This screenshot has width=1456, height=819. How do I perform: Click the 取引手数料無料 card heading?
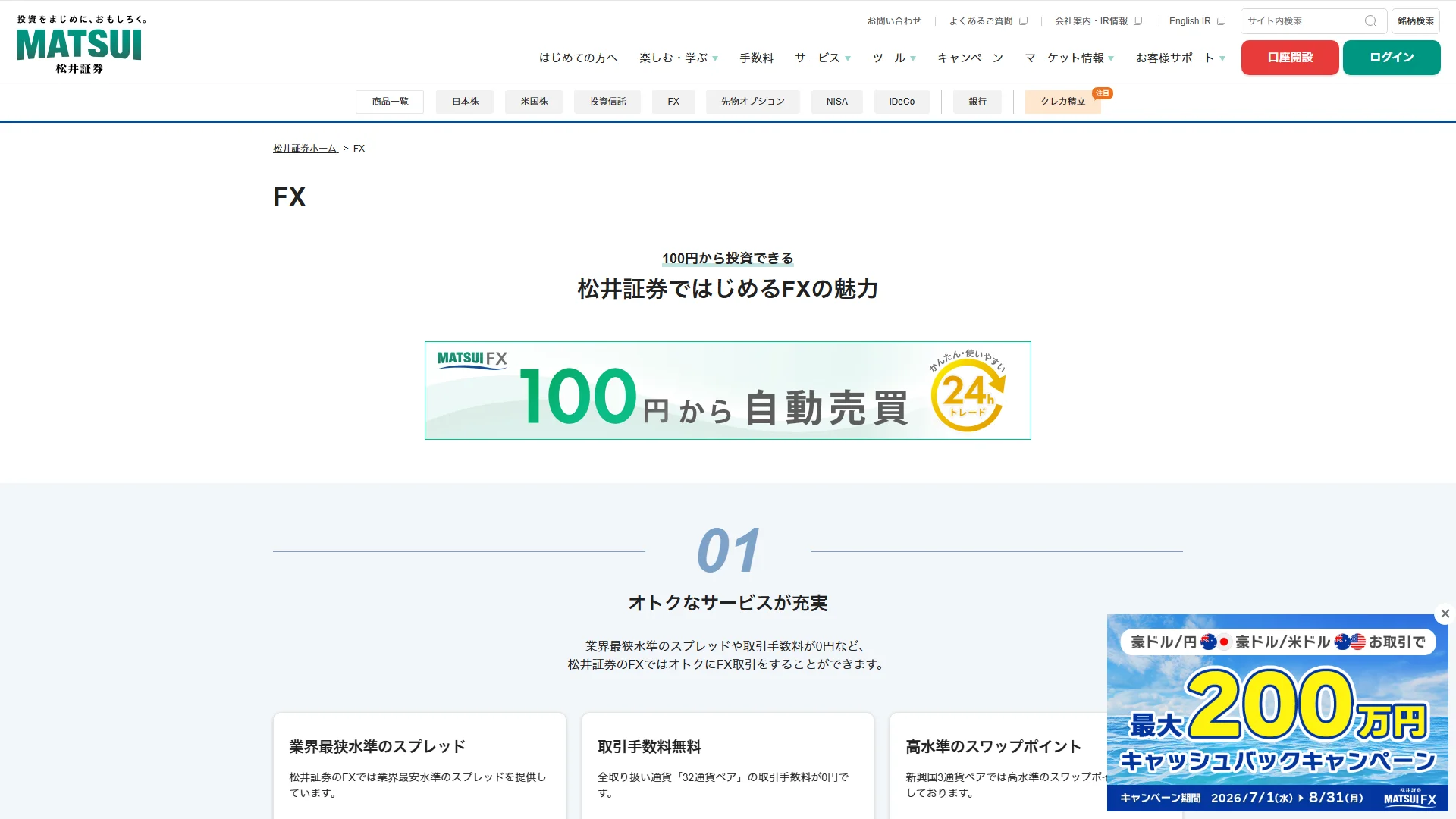pyautogui.click(x=649, y=747)
